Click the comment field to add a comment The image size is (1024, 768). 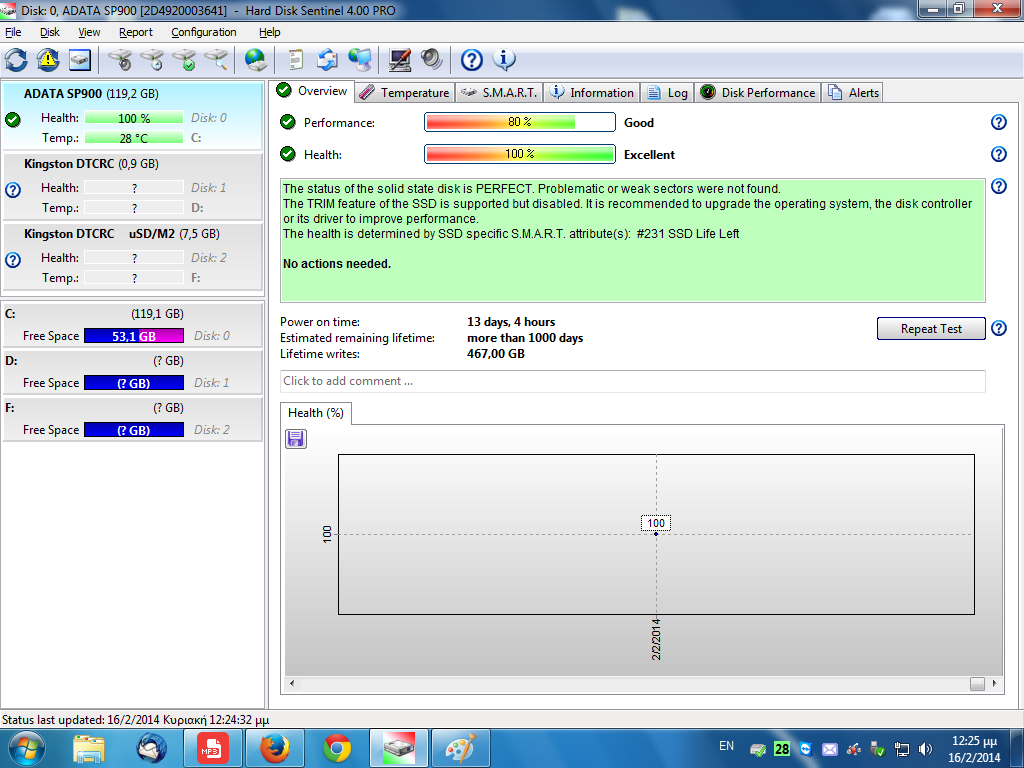pos(632,381)
